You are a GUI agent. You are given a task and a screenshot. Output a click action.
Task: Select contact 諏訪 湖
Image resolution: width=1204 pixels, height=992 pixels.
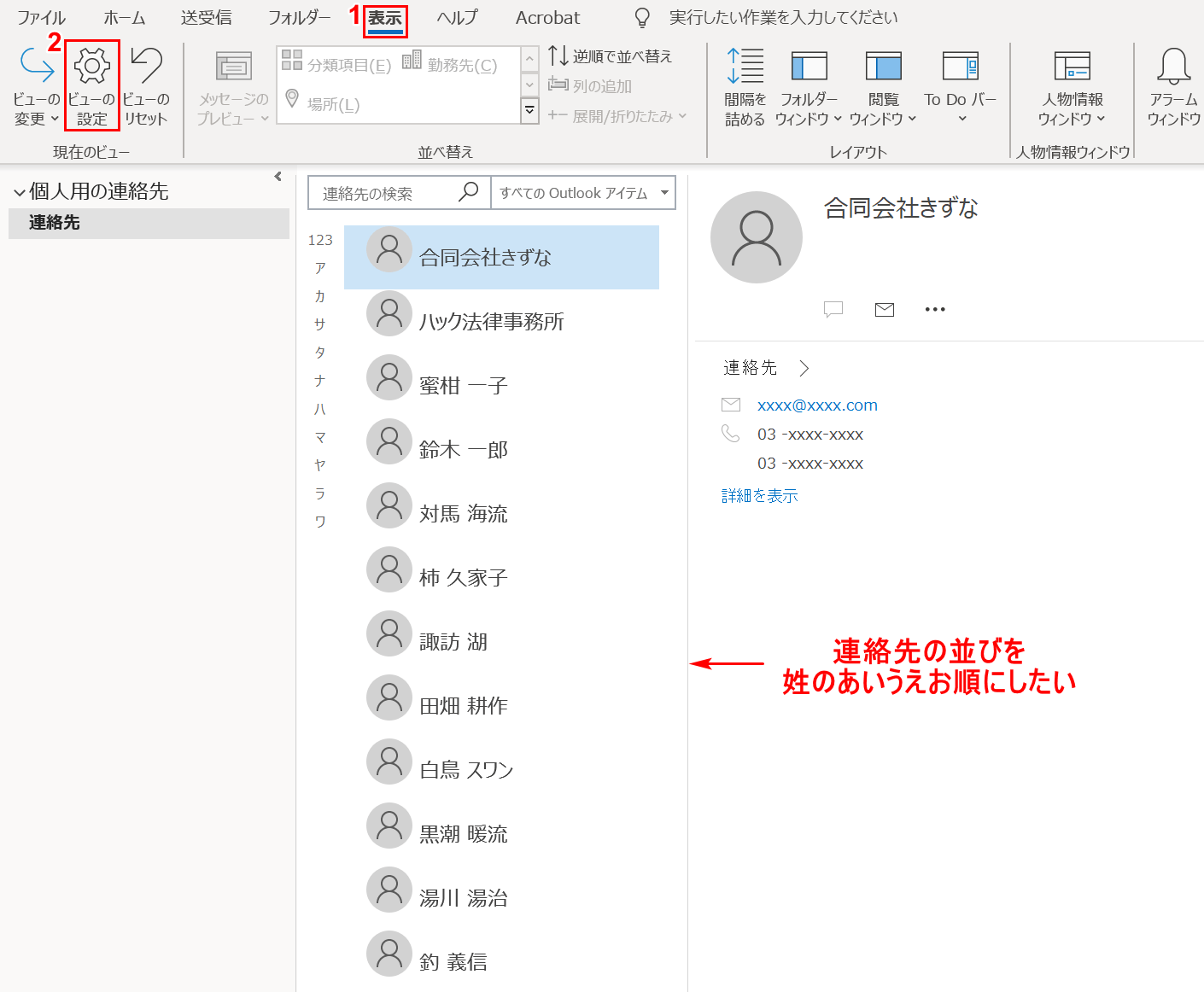(x=501, y=641)
